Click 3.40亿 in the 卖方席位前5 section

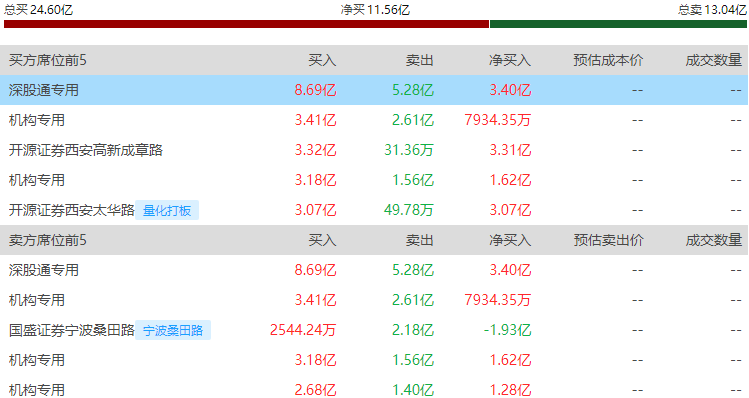click(510, 270)
